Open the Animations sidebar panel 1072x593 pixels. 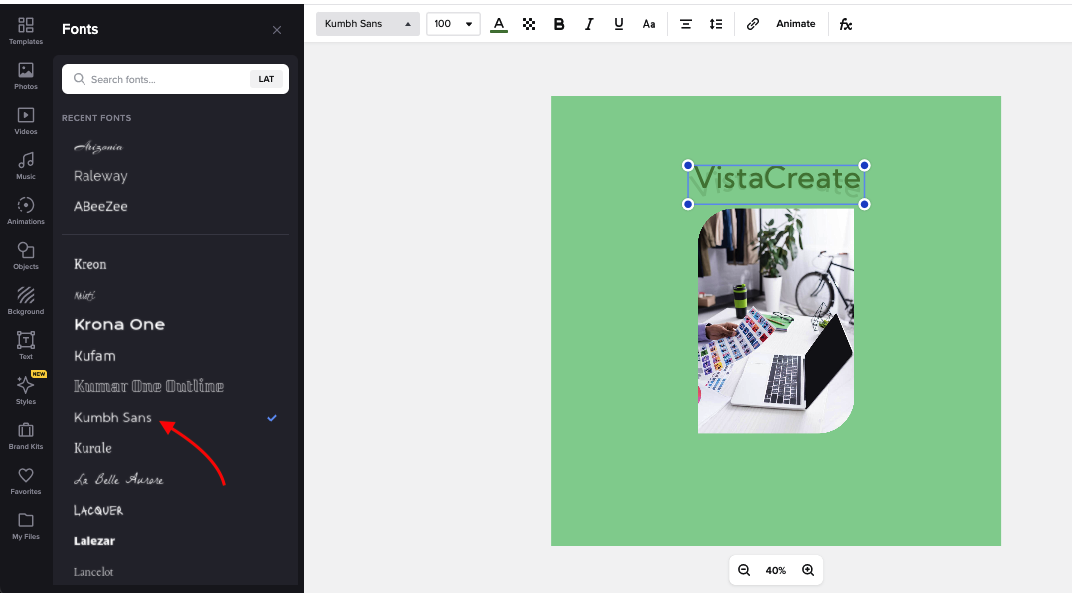pos(26,211)
